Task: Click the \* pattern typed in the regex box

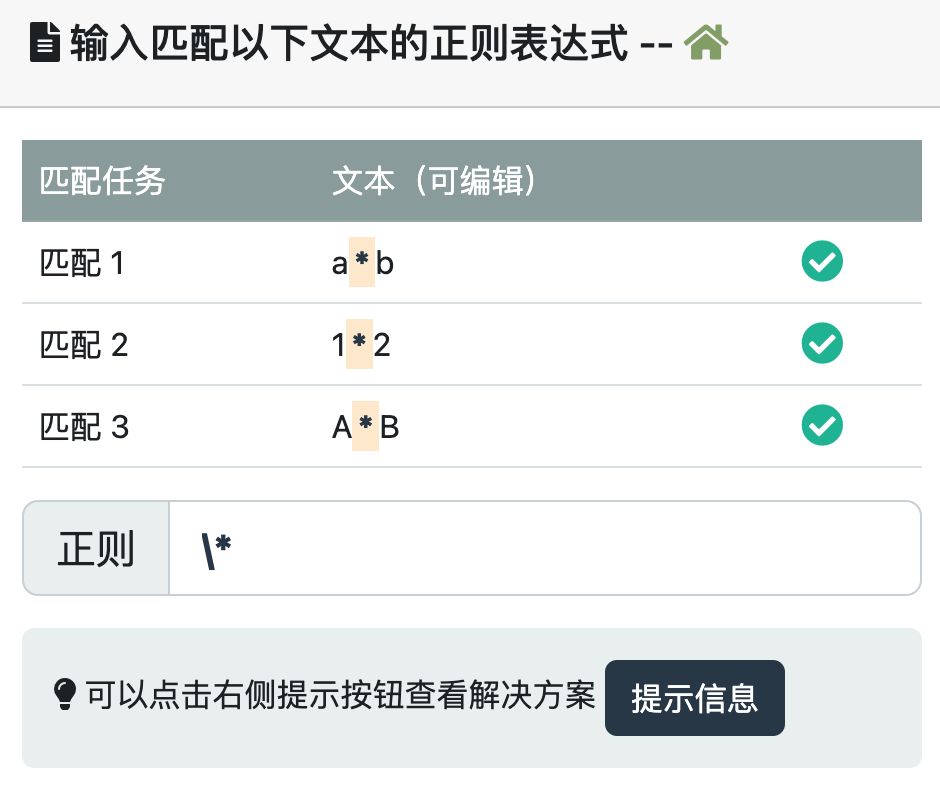Action: (217, 549)
